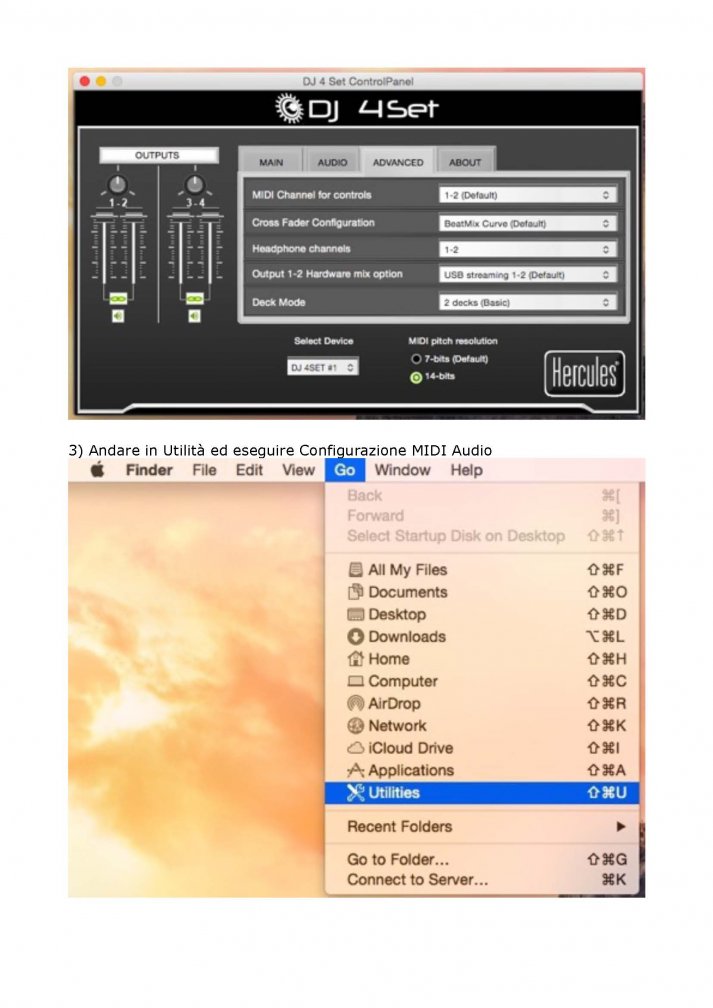This screenshot has width=713, height=1008.
Task: Close the DJ 4 Set ControlPanel window
Action: coord(85,81)
